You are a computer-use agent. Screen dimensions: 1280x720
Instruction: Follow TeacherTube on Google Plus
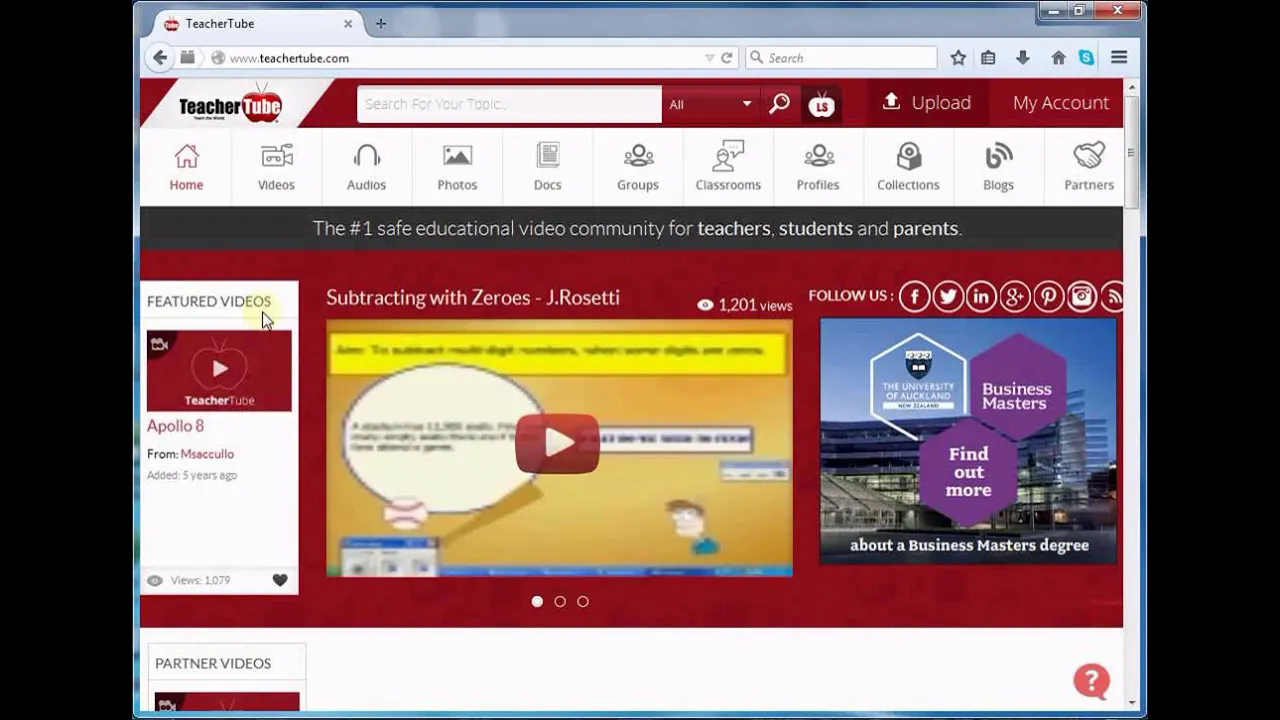[x=1014, y=296]
